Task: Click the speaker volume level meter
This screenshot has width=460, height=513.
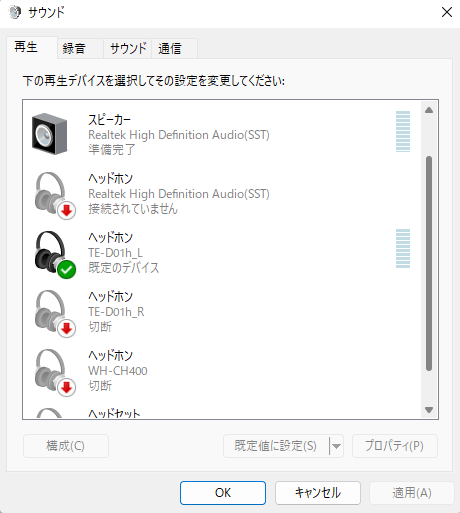Action: (403, 131)
